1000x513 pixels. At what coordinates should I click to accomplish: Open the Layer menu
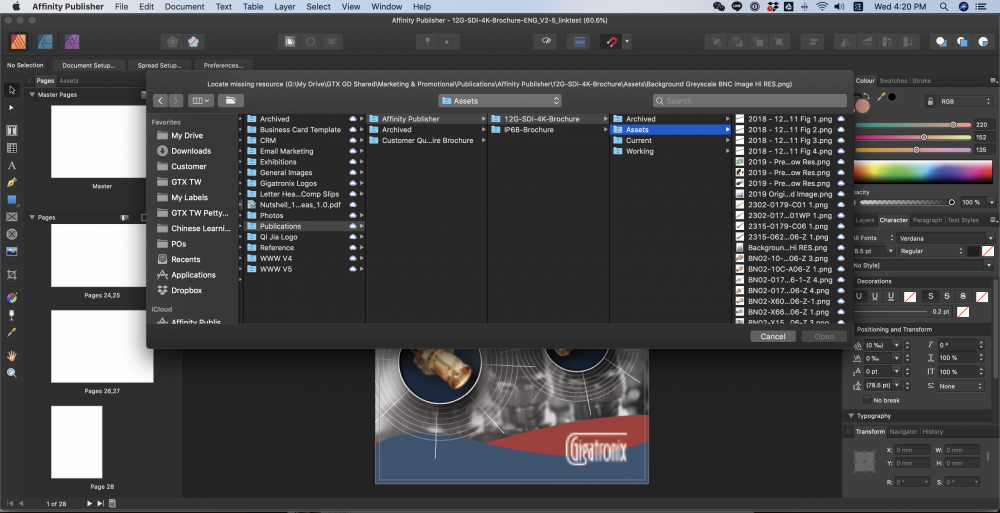[284, 7]
